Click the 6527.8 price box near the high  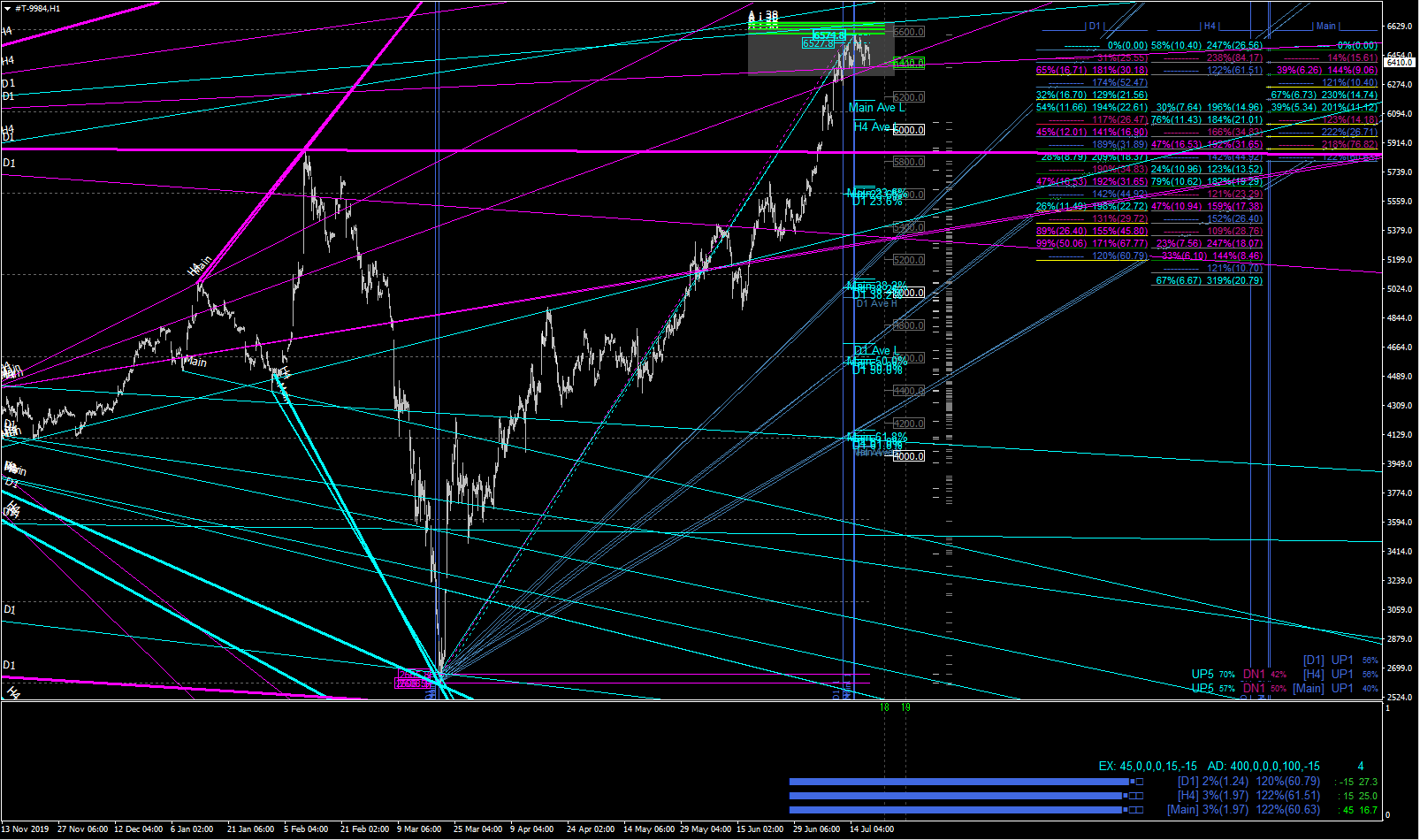coord(819,43)
